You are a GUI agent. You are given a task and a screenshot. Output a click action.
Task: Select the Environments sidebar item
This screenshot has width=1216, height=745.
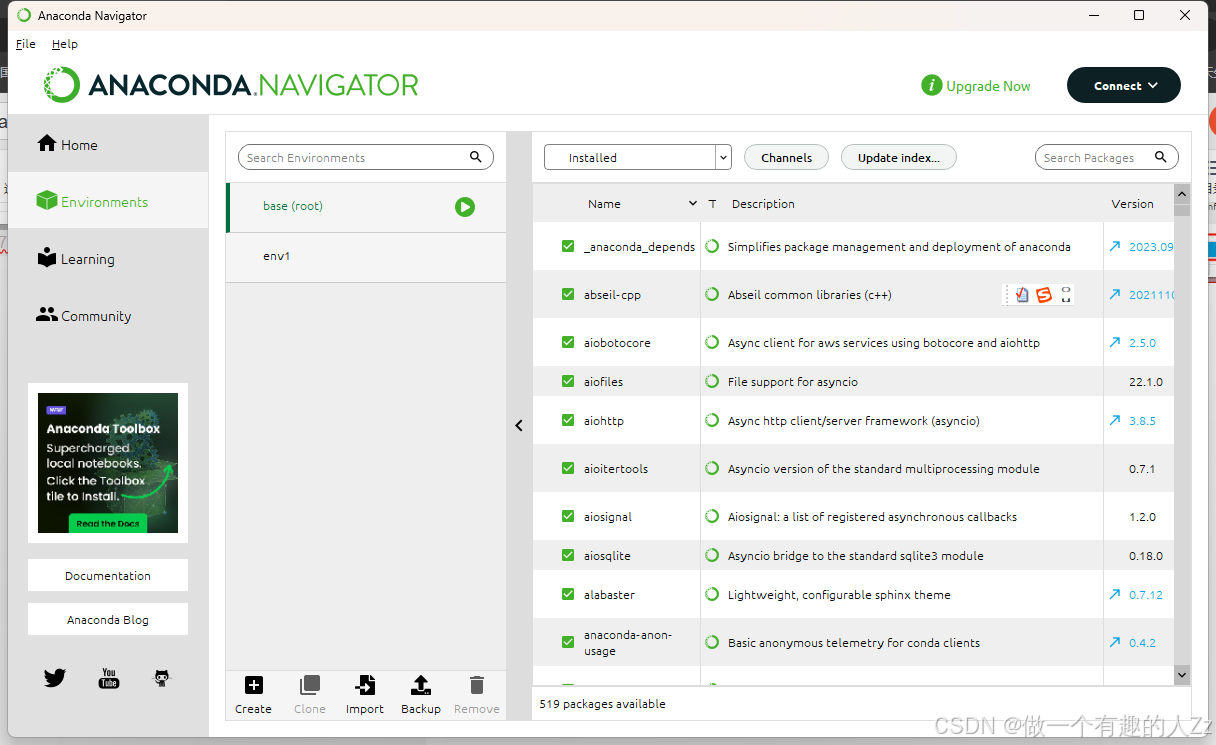coord(108,202)
